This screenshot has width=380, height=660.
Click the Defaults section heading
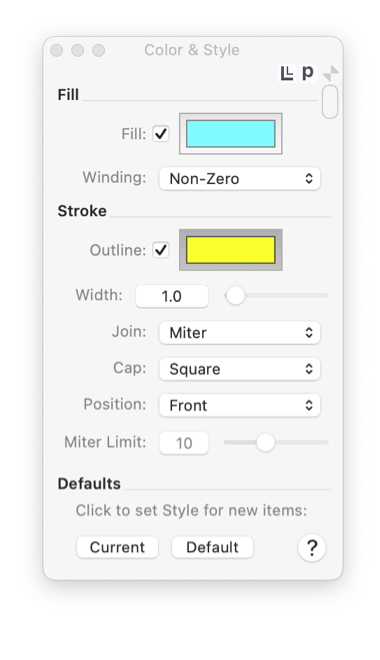pyautogui.click(x=89, y=484)
